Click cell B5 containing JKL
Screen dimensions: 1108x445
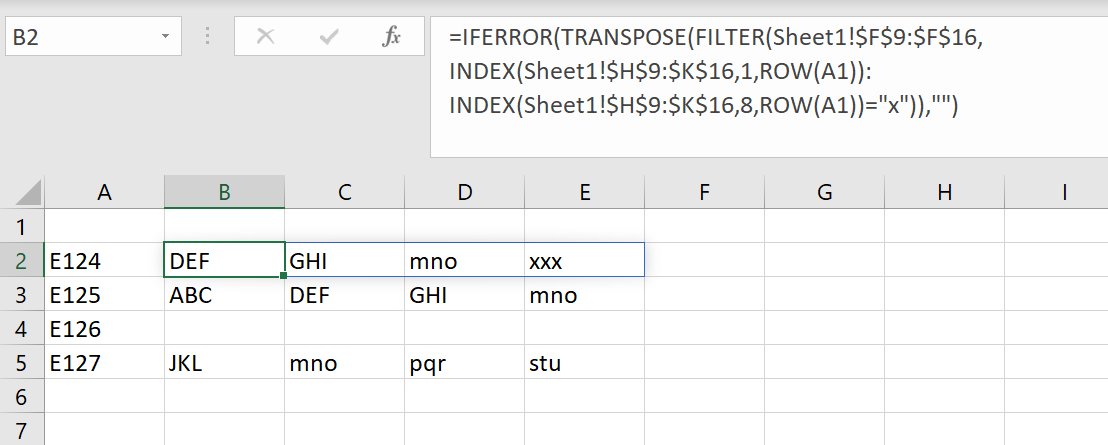tap(224, 364)
